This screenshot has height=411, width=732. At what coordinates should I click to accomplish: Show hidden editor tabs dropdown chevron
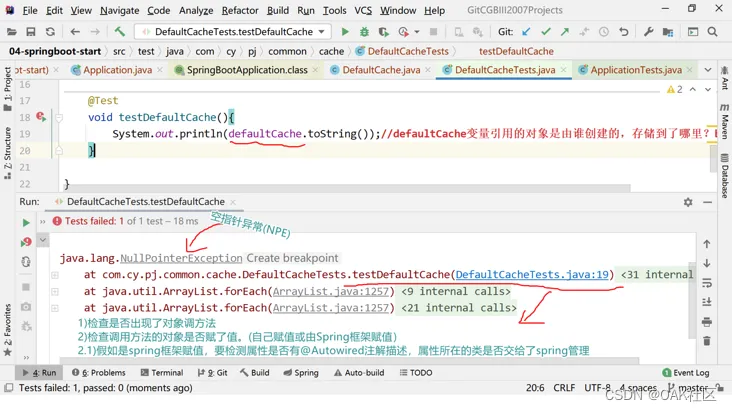point(708,70)
